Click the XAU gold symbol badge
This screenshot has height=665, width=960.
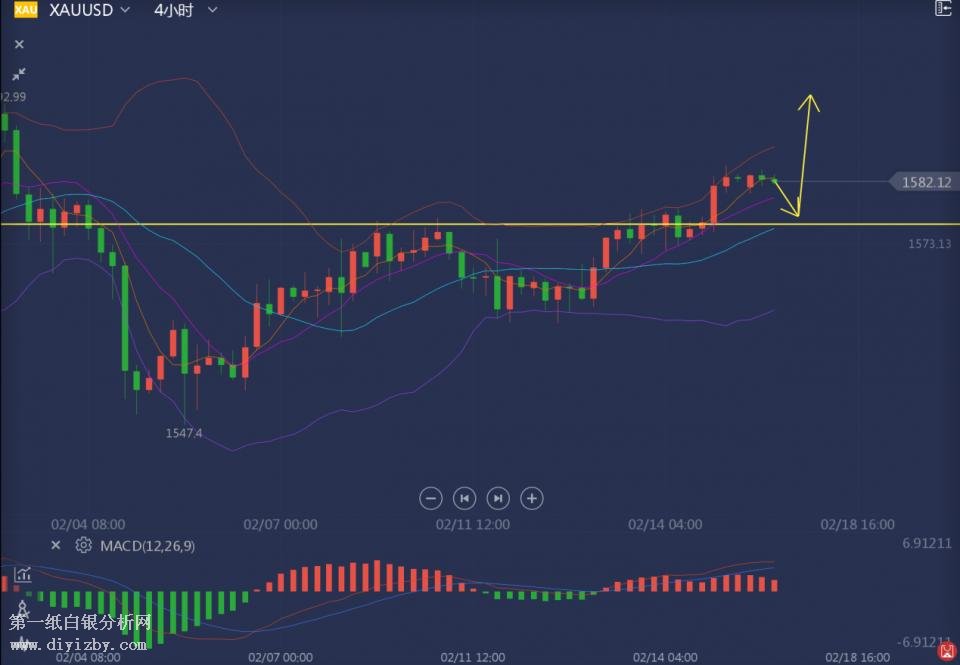[x=25, y=10]
